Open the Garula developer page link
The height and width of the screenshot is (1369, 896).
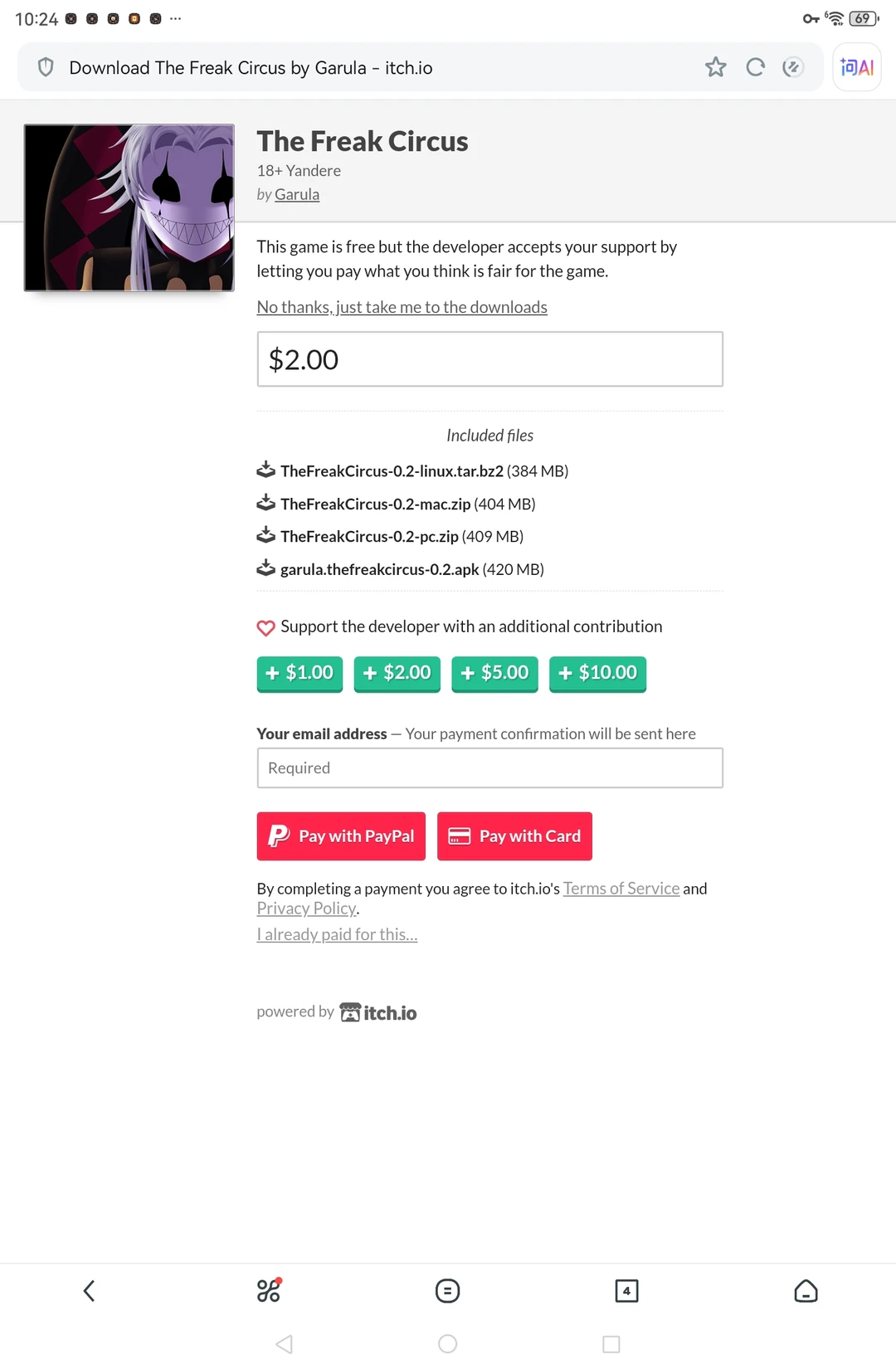tap(297, 194)
